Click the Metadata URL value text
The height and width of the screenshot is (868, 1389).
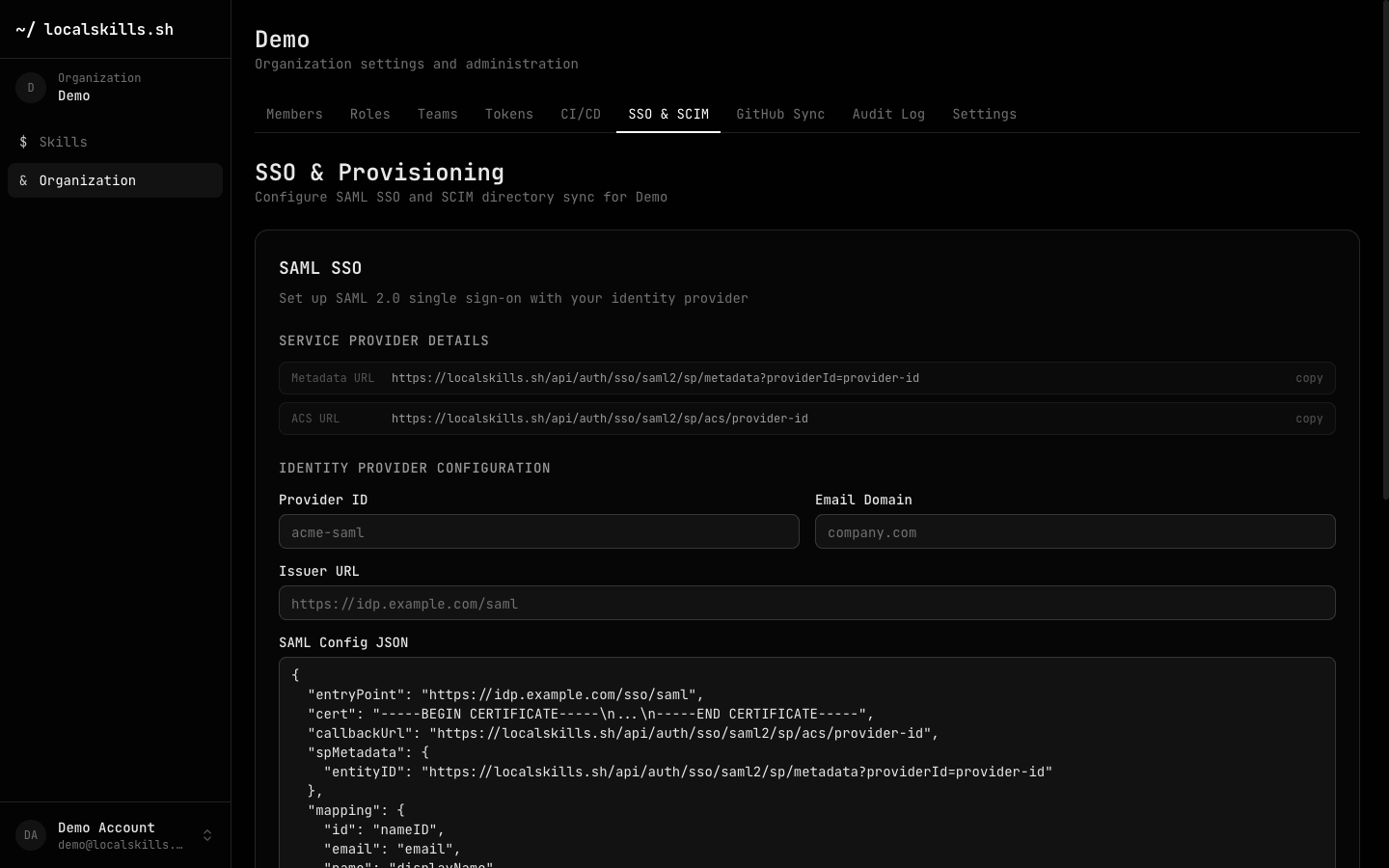tap(655, 378)
